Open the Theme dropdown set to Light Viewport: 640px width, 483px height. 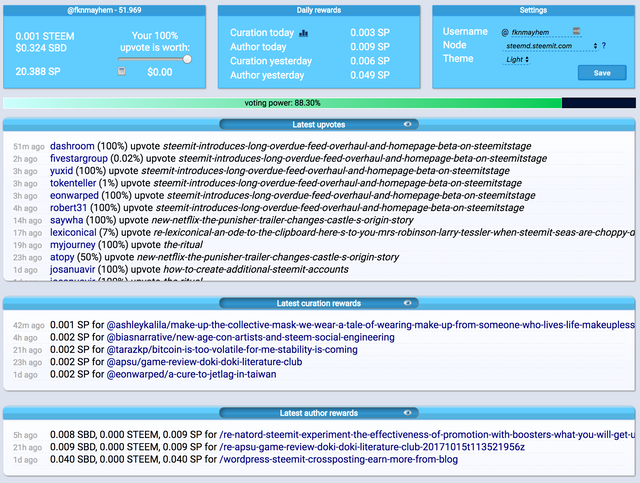click(517, 60)
